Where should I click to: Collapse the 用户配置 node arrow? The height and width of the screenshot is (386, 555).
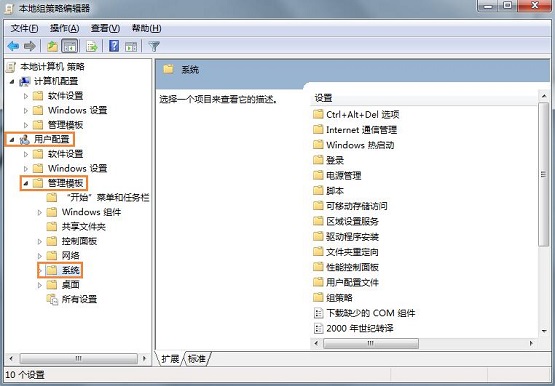[x=12, y=140]
